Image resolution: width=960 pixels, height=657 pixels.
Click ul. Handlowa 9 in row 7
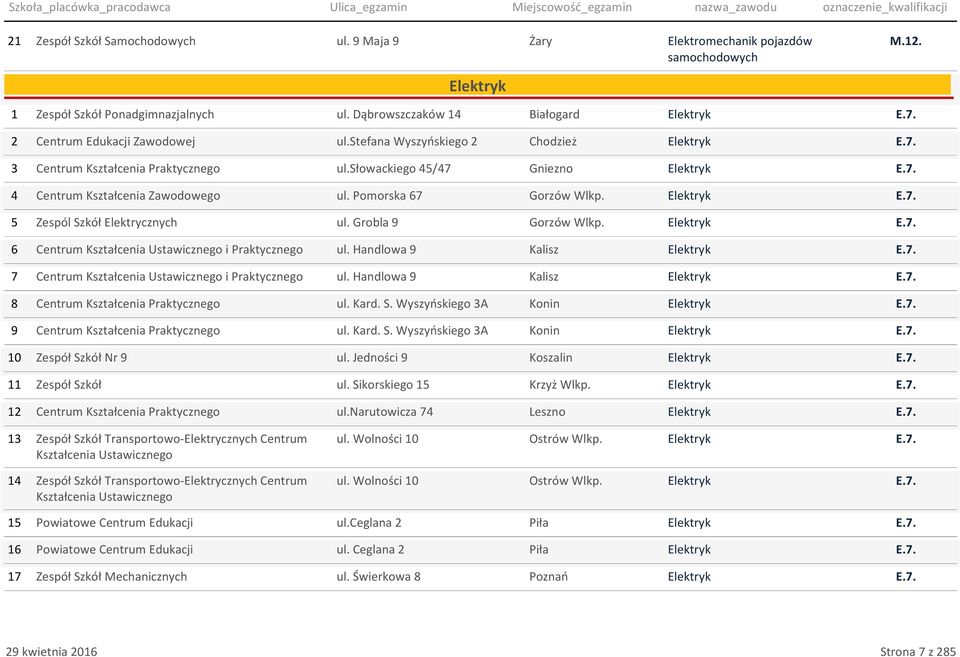[376, 276]
